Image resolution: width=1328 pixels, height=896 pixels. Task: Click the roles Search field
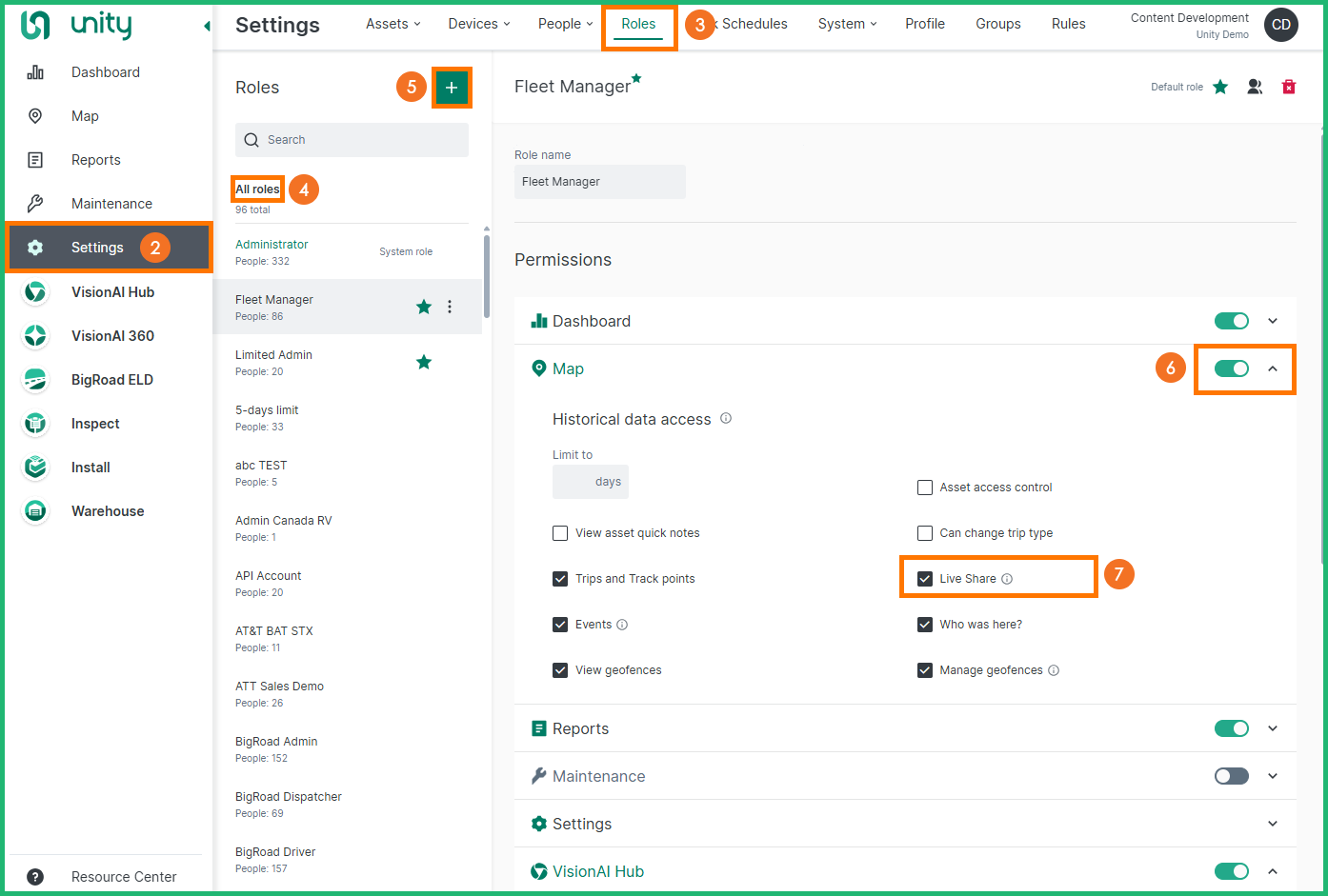tap(352, 140)
